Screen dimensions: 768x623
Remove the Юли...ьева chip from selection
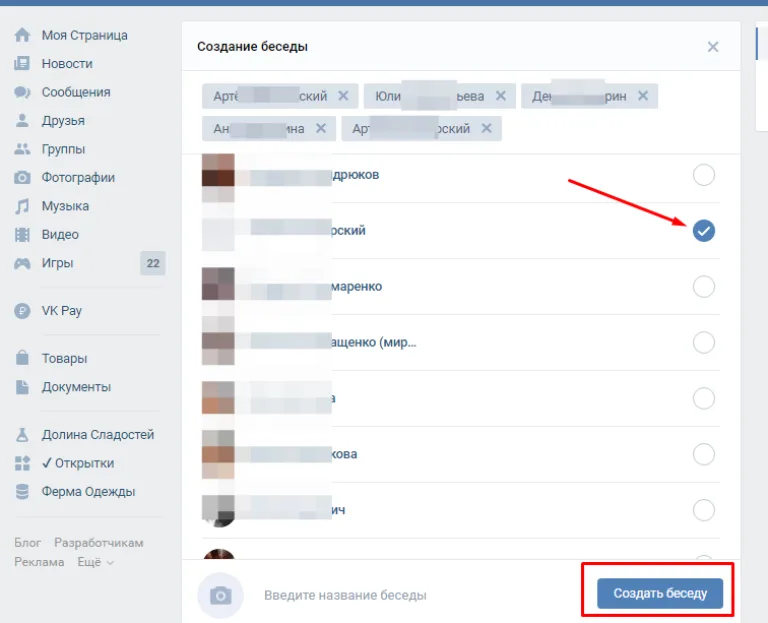[x=501, y=96]
